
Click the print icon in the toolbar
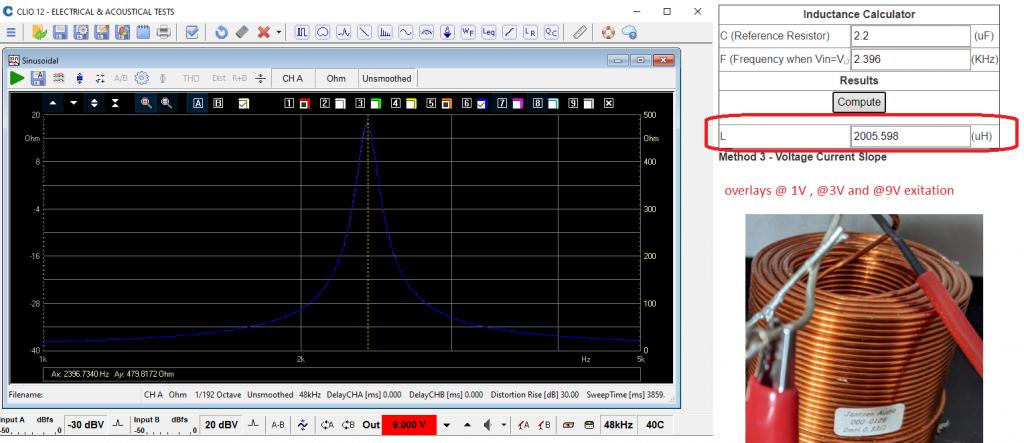click(x=164, y=32)
